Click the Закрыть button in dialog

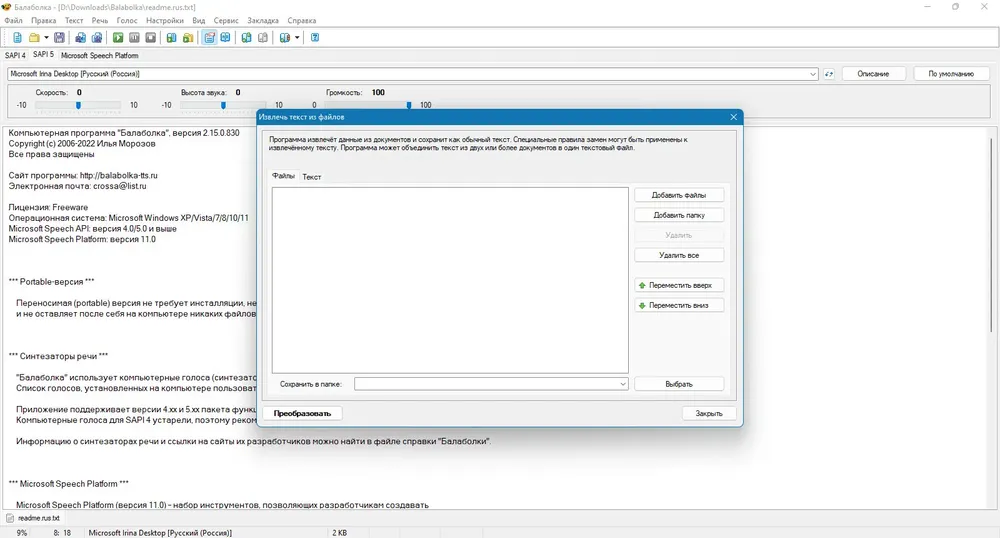tap(709, 414)
